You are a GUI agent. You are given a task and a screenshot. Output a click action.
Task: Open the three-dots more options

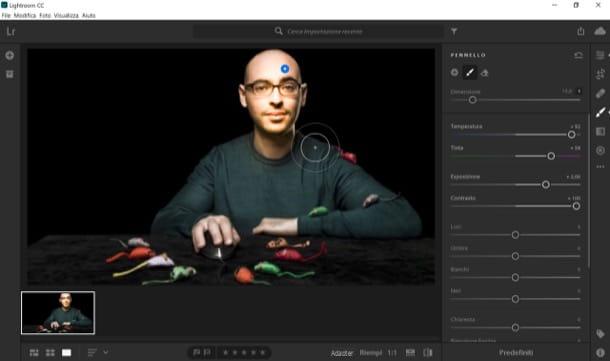pyautogui.click(x=600, y=166)
